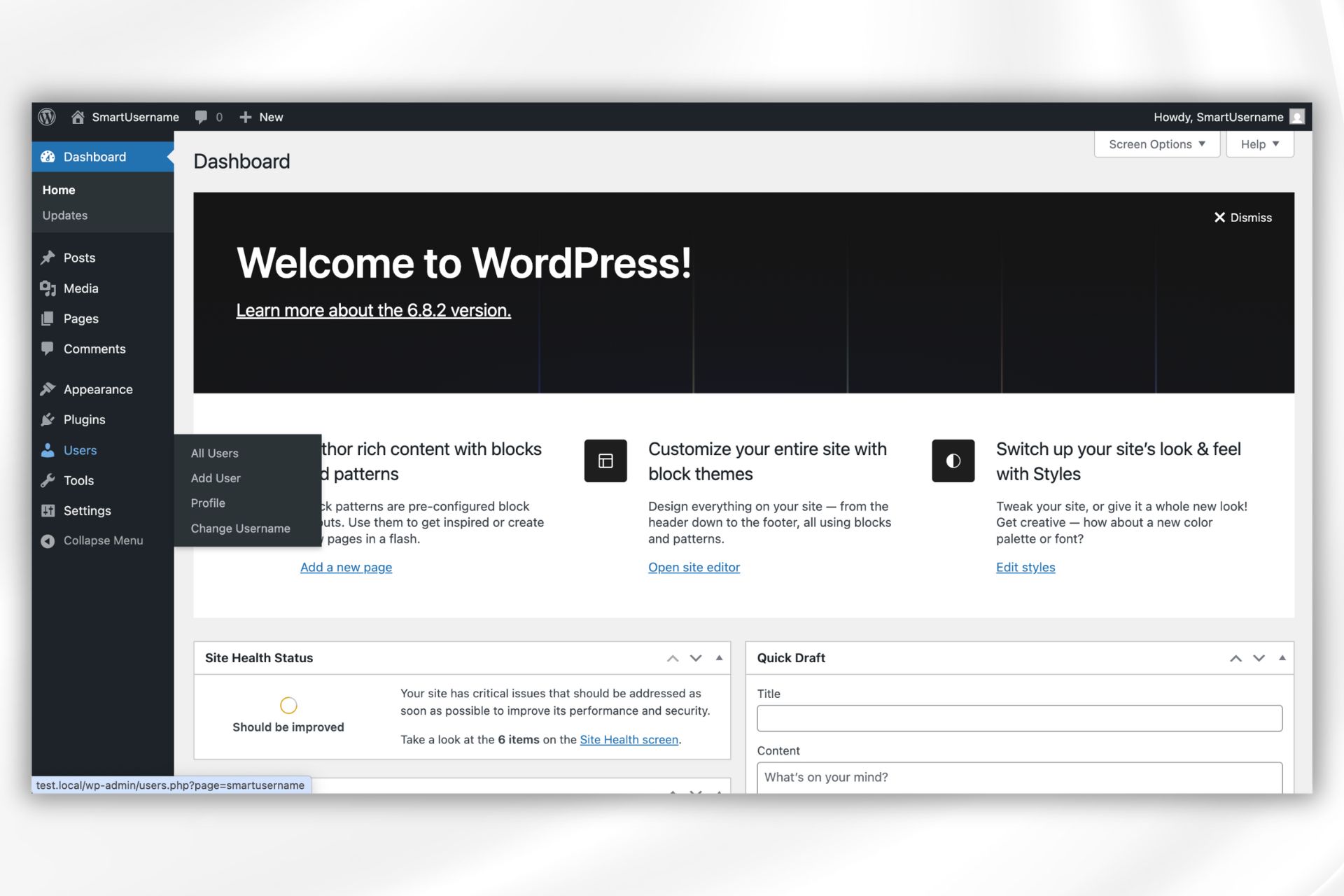Viewport: 1344px width, 896px height.
Task: Open the site home icon in admin bar
Action: pos(78,117)
